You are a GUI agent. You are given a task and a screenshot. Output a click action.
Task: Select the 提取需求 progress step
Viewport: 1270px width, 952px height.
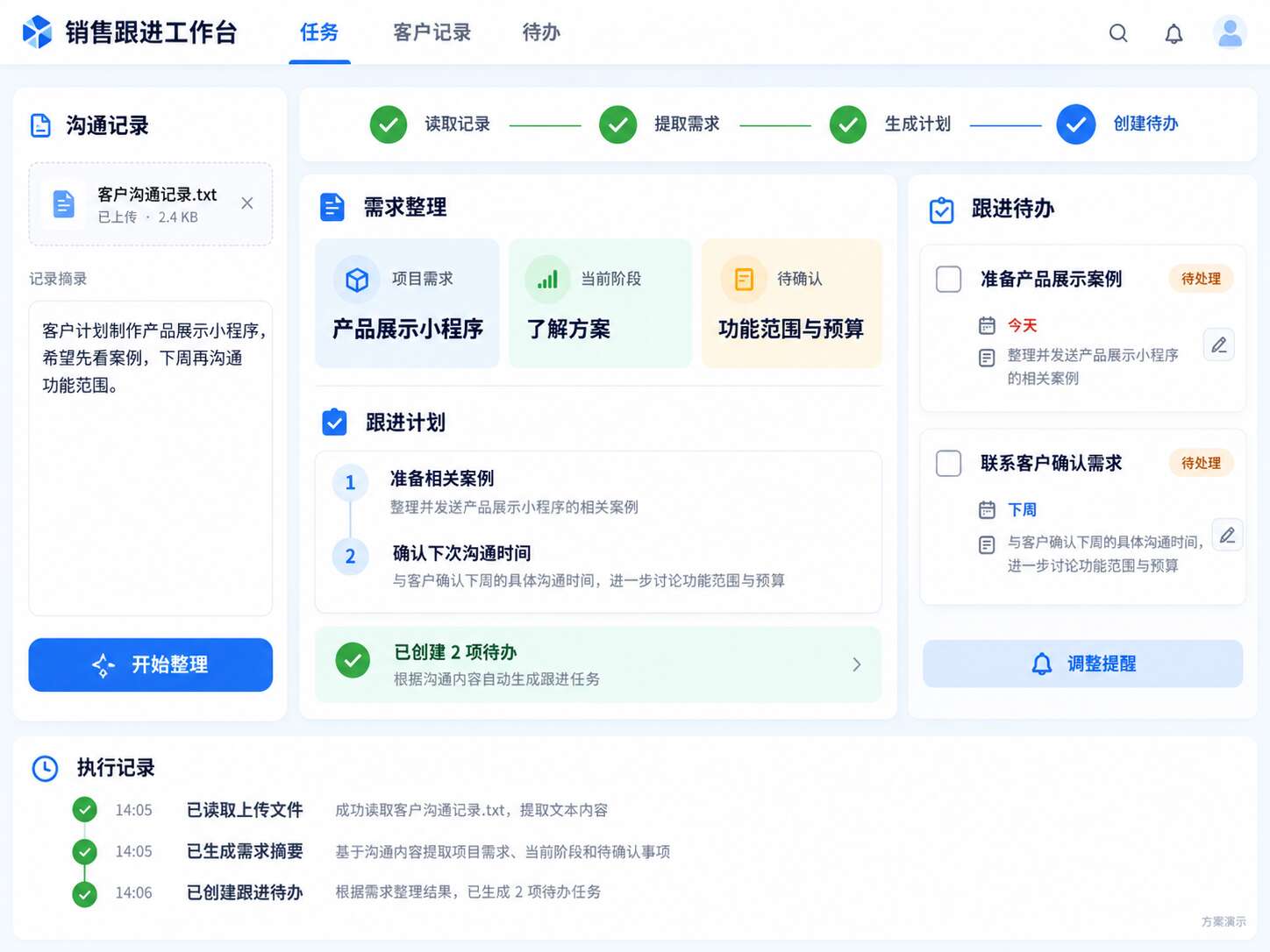click(x=660, y=124)
